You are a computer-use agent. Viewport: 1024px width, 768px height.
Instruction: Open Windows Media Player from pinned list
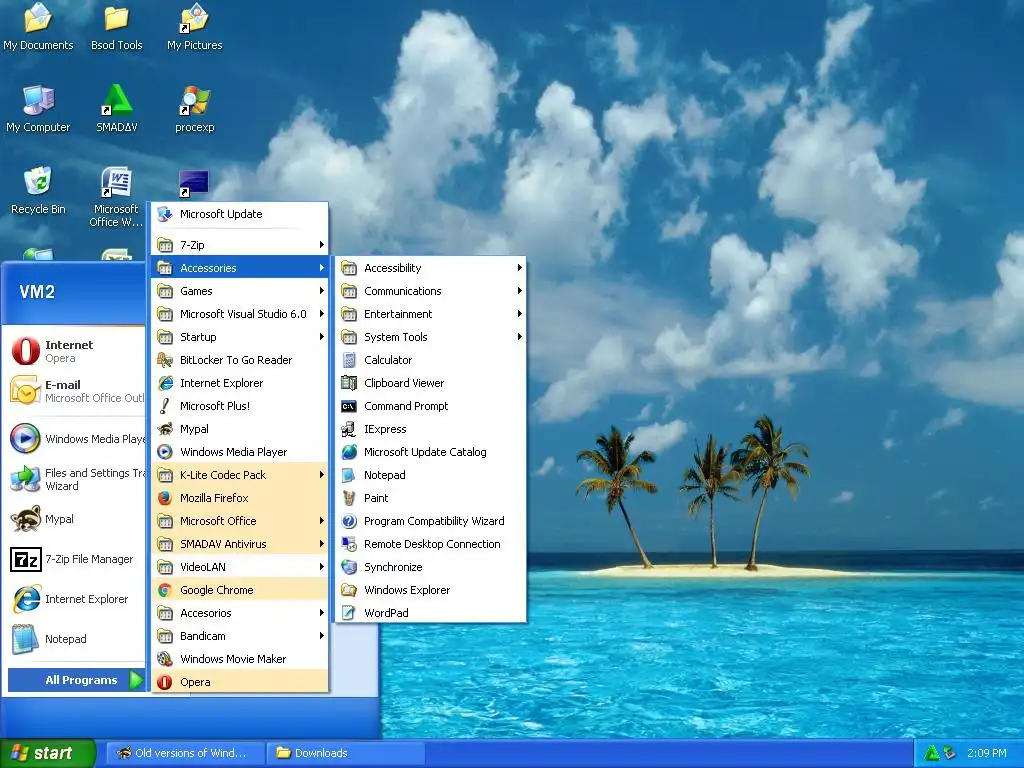[x=76, y=439]
